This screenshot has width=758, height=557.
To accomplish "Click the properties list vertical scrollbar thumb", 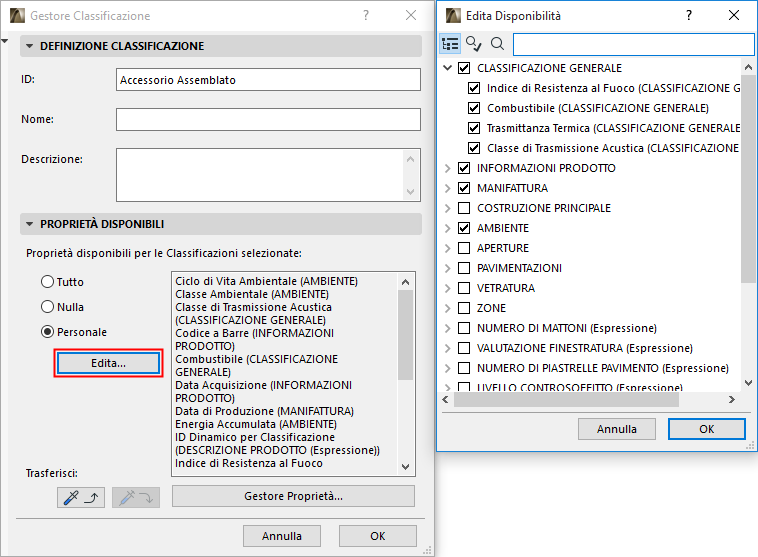I will (405, 335).
